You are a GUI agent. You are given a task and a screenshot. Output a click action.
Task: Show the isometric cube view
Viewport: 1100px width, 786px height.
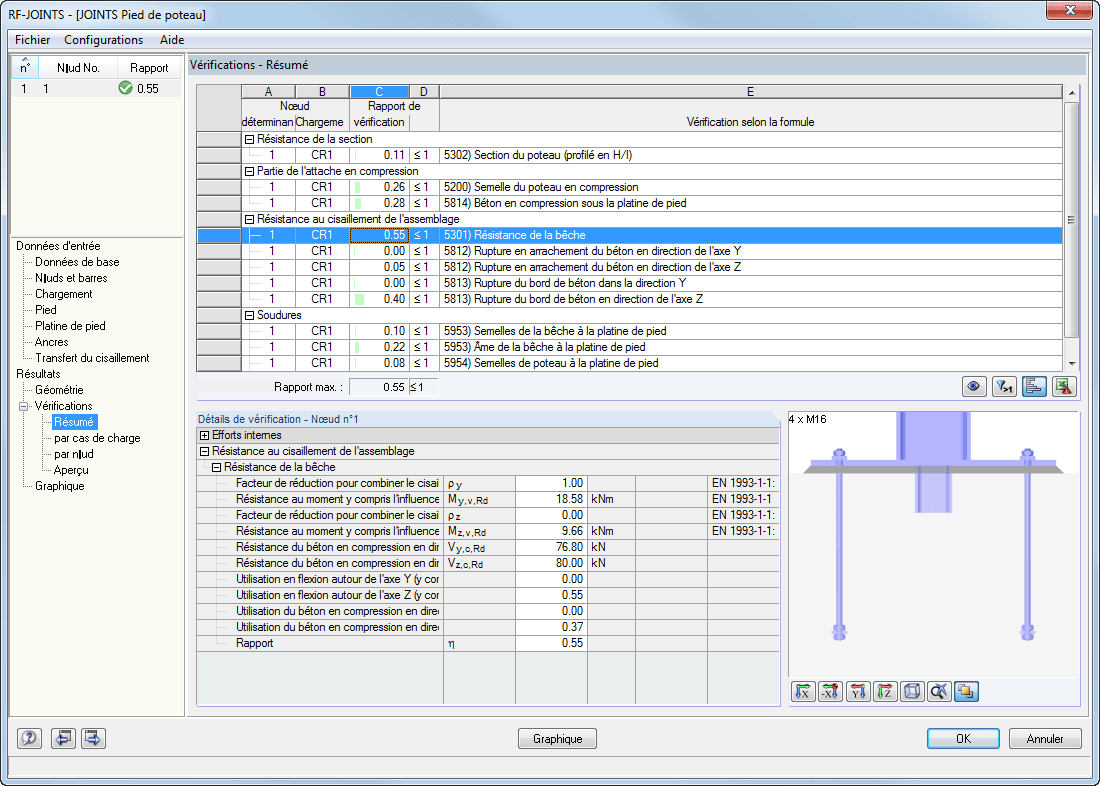[x=912, y=692]
